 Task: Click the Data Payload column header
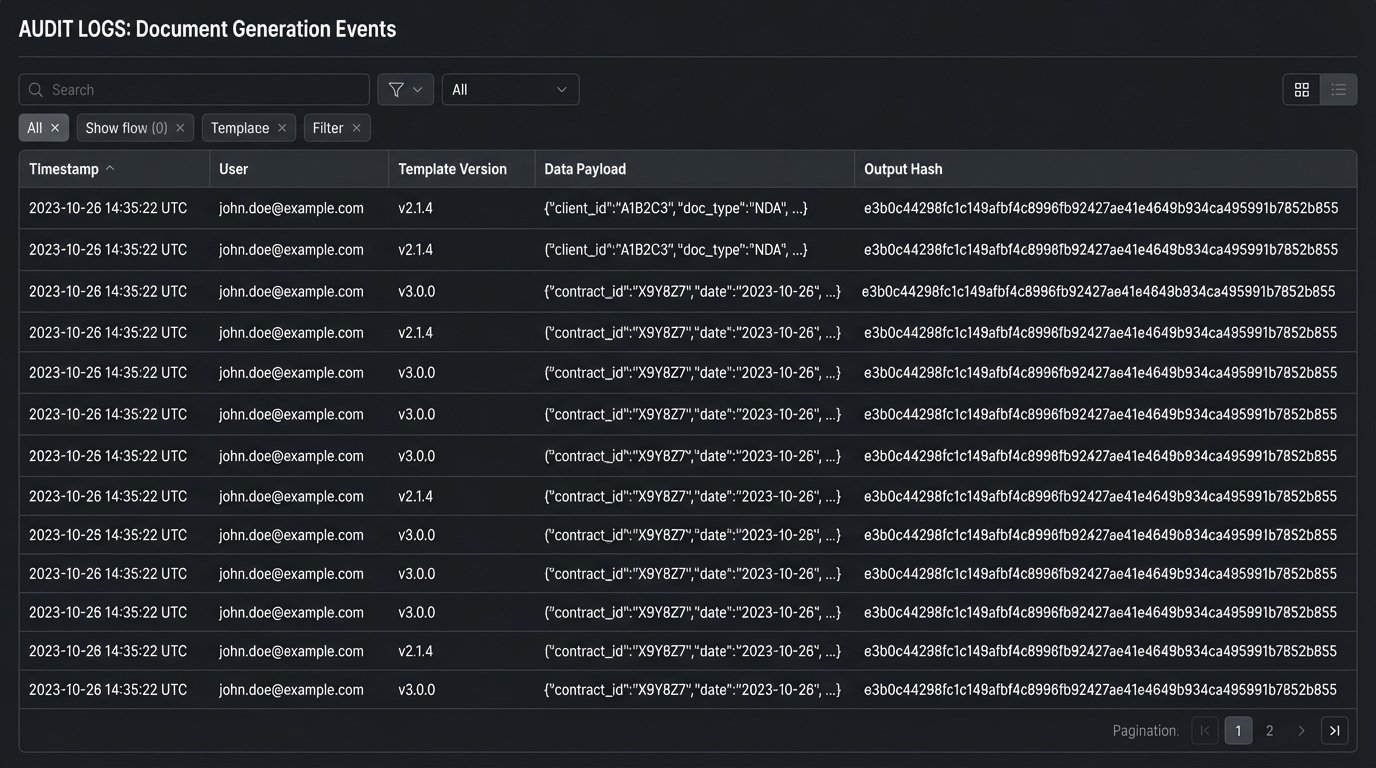click(x=585, y=169)
